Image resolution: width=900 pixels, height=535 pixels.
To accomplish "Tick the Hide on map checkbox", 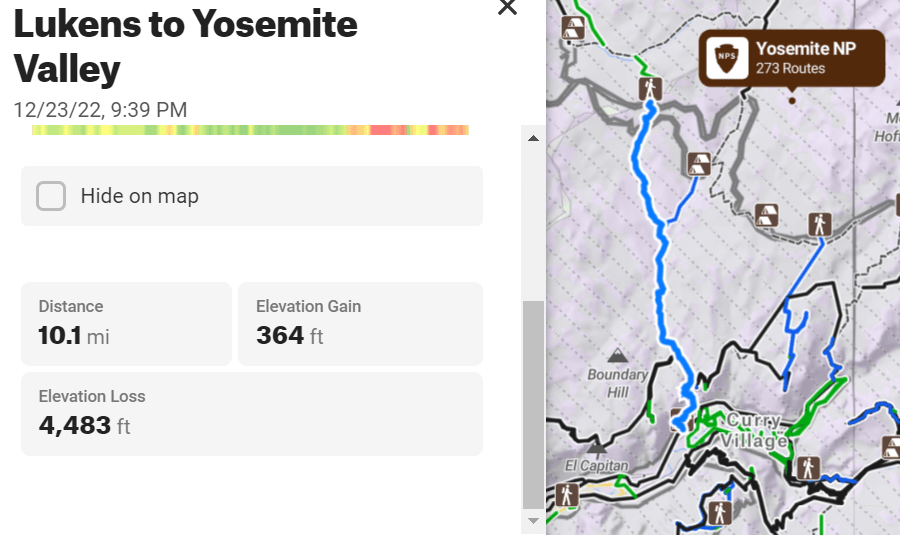I will 51,196.
